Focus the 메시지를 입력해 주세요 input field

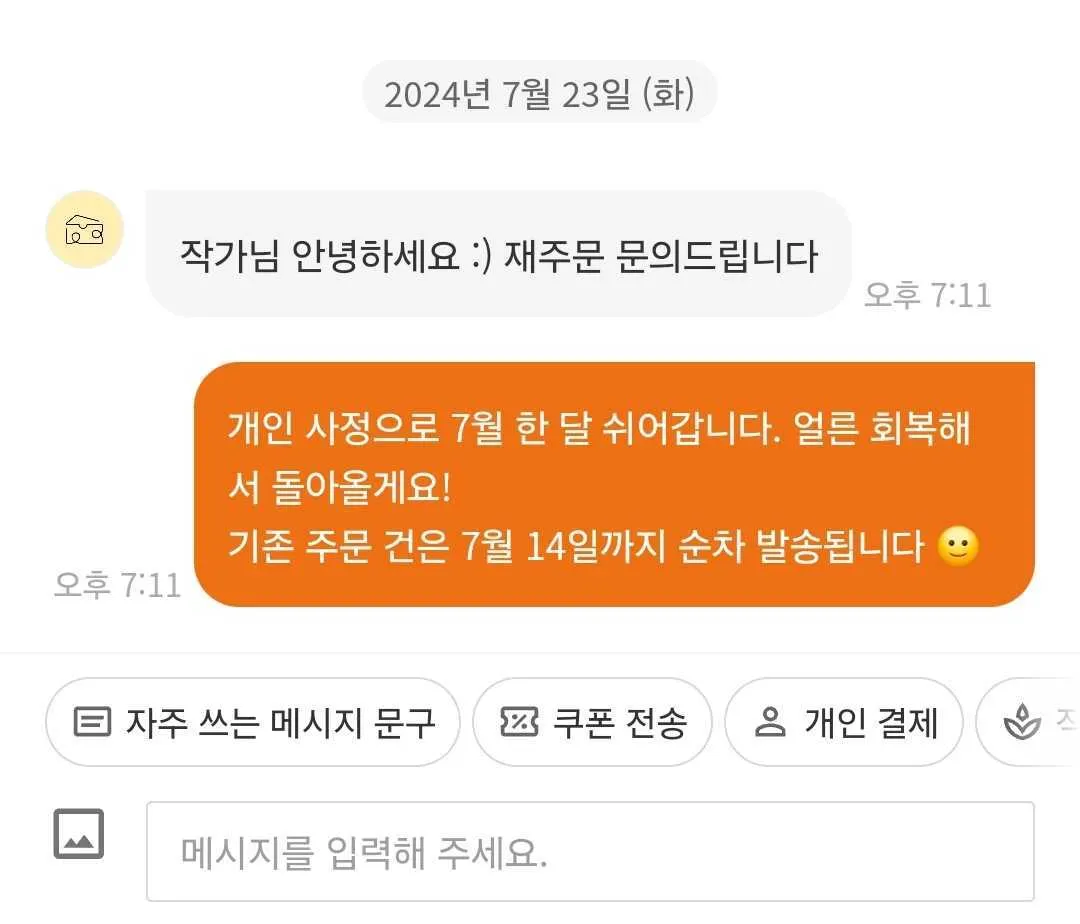click(x=590, y=851)
